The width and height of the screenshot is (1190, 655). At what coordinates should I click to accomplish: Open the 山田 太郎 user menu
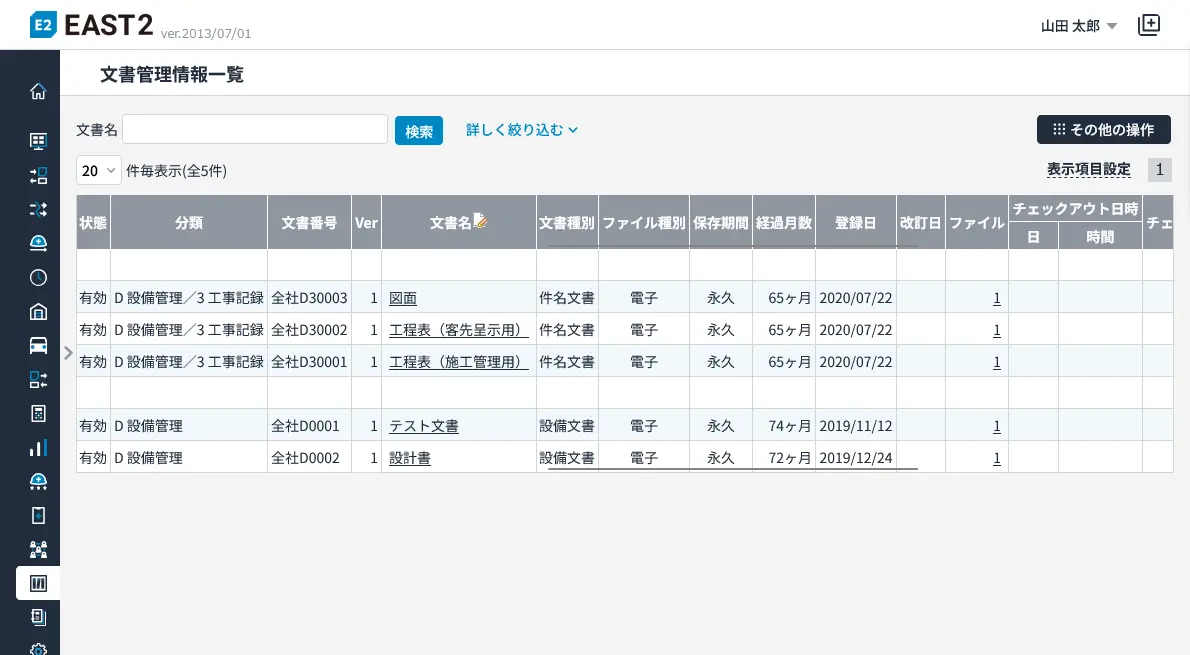point(1079,27)
